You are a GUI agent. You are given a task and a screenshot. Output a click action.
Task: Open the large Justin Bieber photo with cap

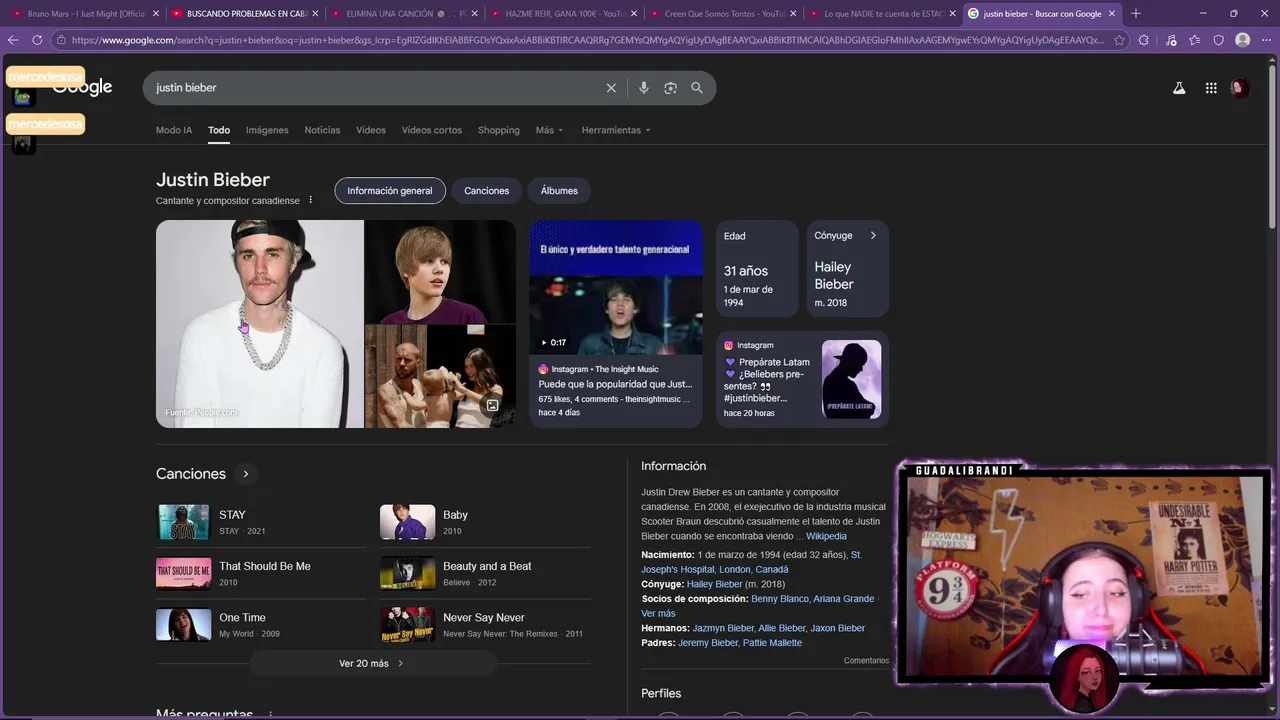(x=260, y=324)
